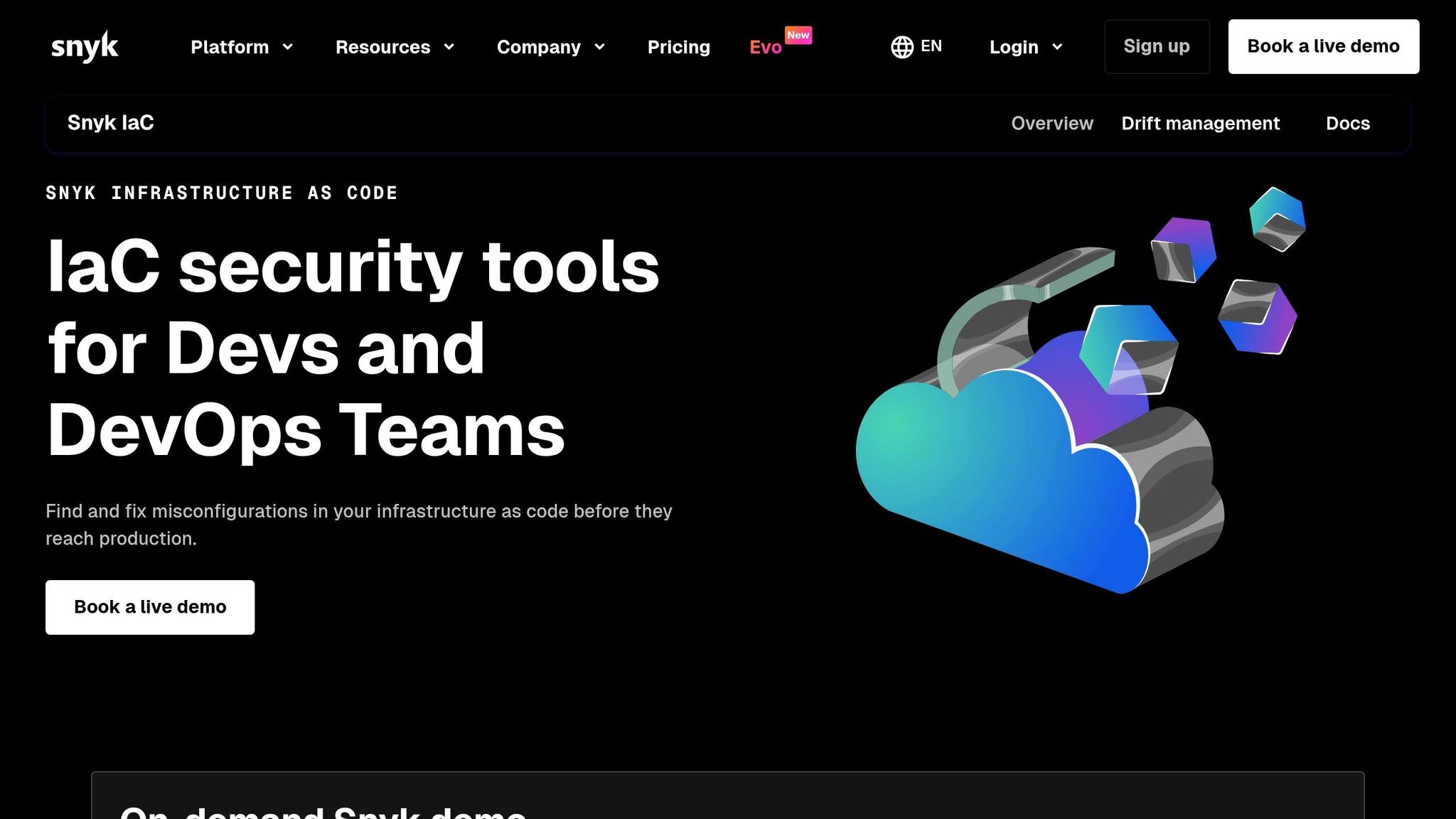Viewport: 1456px width, 819px height.
Task: Click the Snyk logo
Action: click(x=85, y=47)
